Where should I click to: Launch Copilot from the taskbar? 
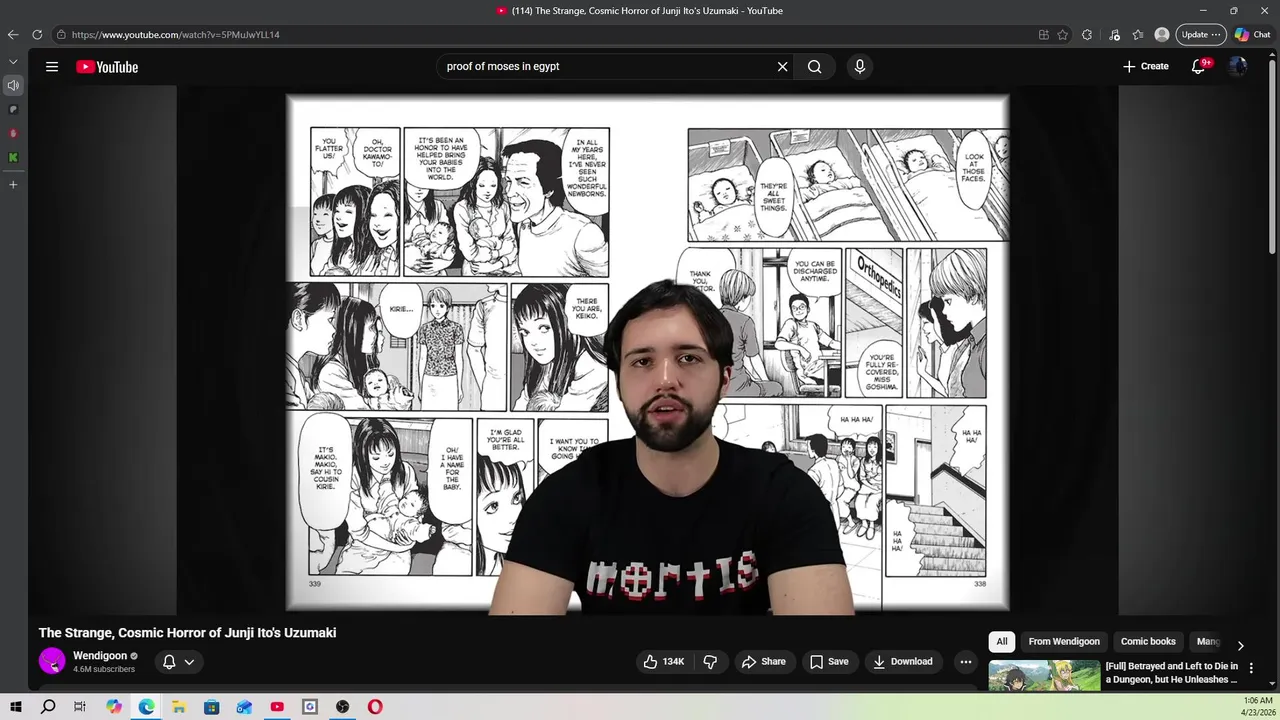click(113, 707)
